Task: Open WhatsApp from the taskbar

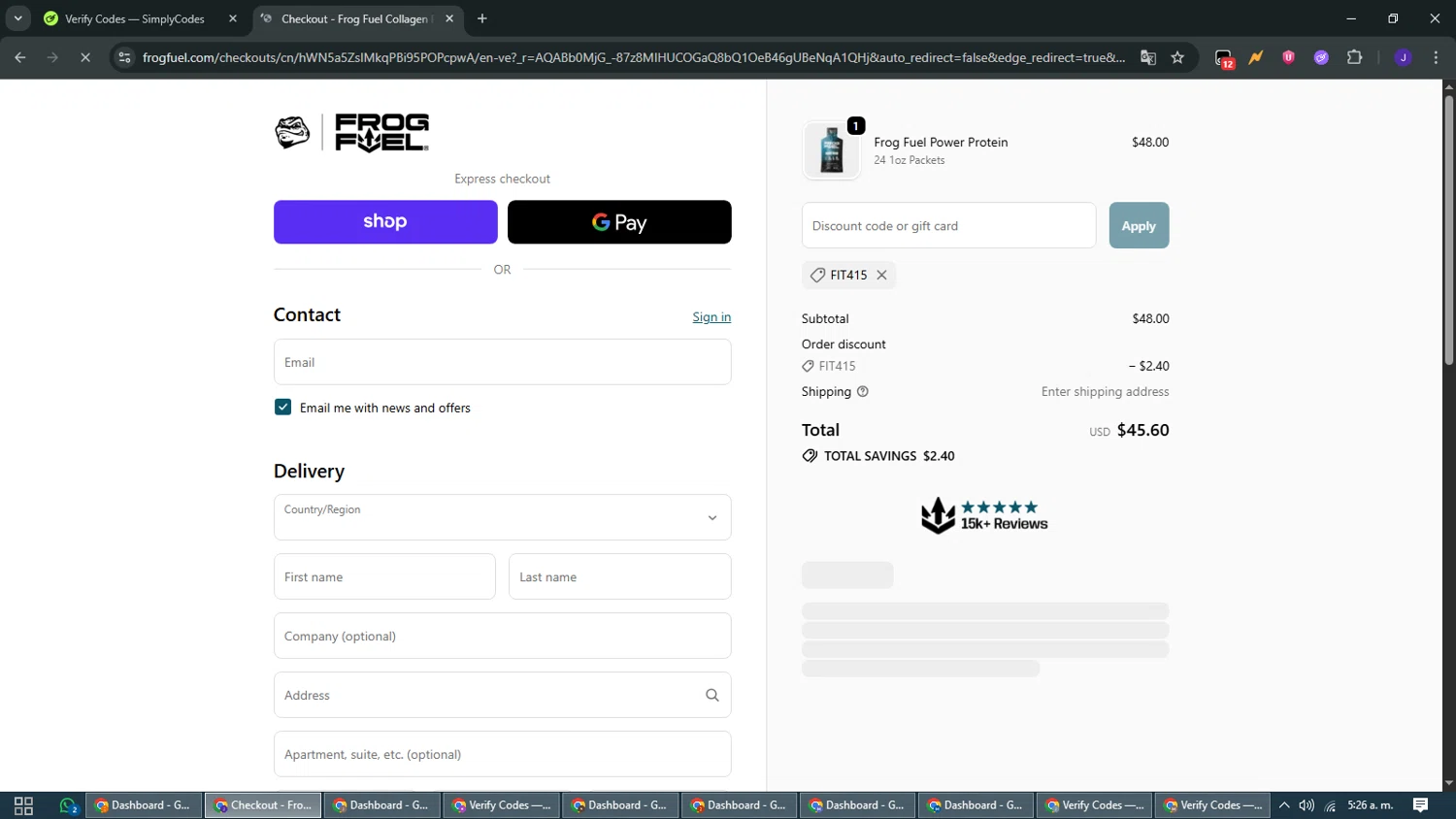Action: 68,805
